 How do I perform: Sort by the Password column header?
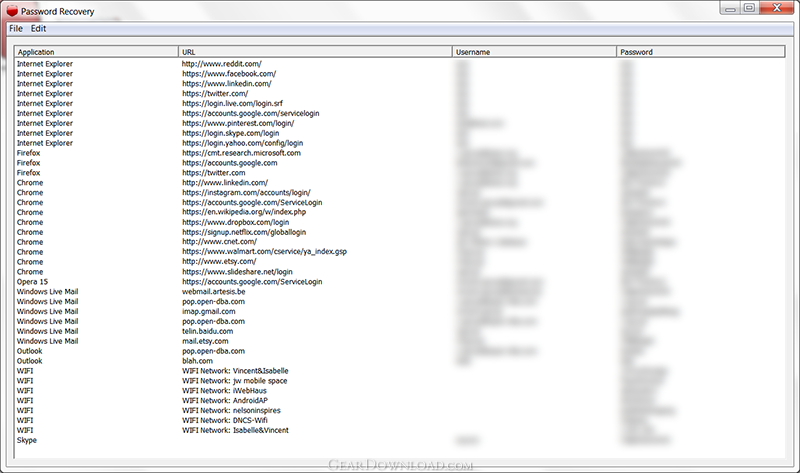701,52
